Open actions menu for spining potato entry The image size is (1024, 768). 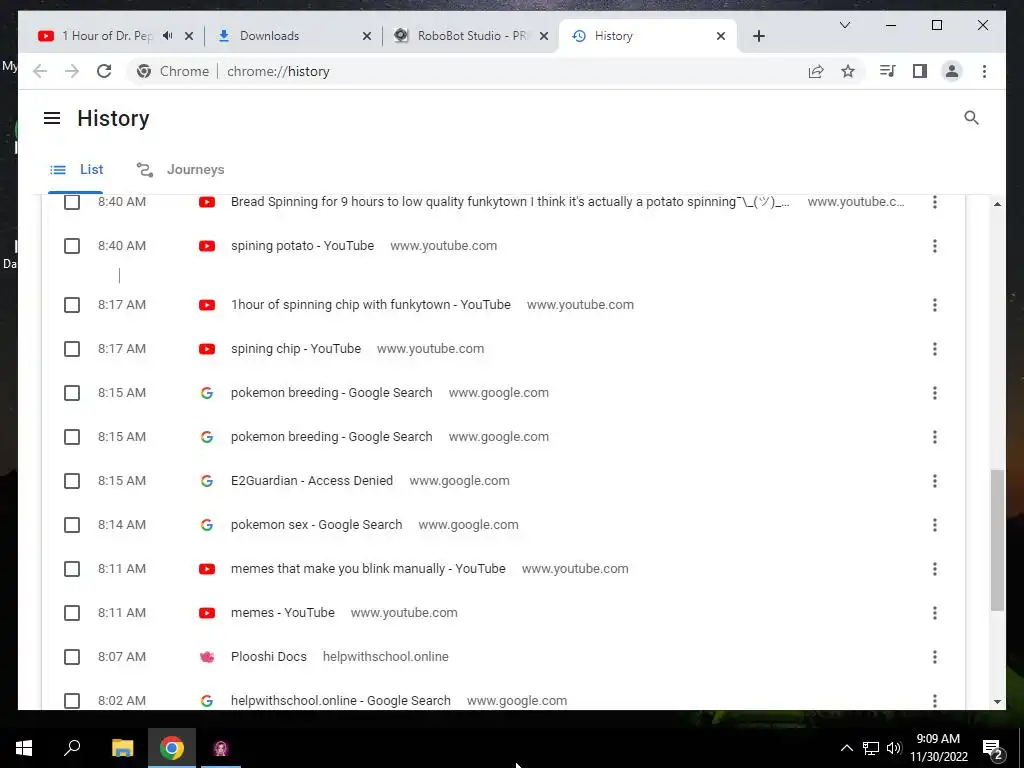coord(935,246)
